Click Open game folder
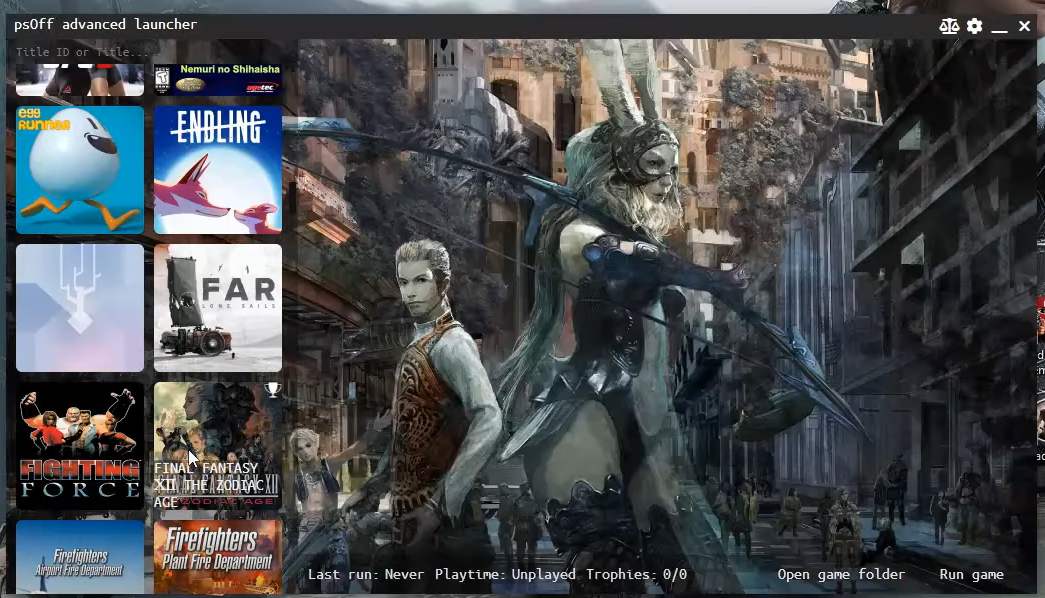Image resolution: width=1045 pixels, height=598 pixels. click(x=841, y=575)
